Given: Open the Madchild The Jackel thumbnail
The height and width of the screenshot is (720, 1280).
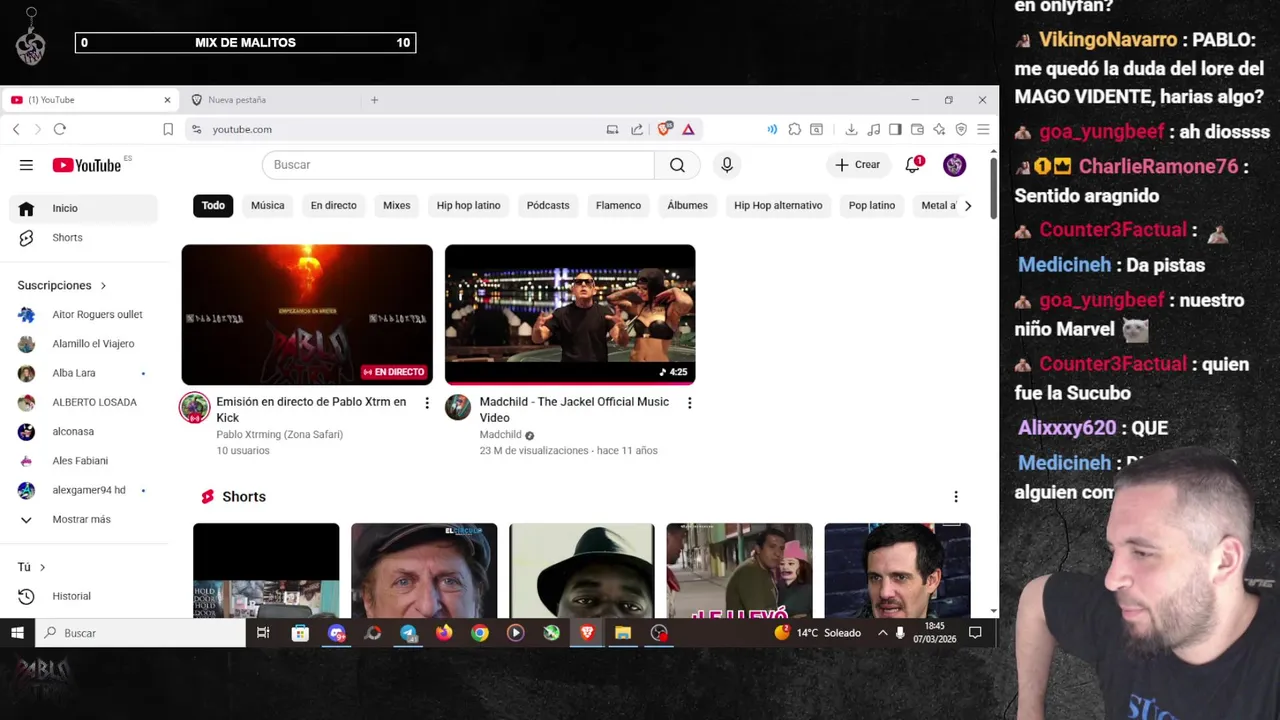Looking at the screenshot, I should (570, 314).
